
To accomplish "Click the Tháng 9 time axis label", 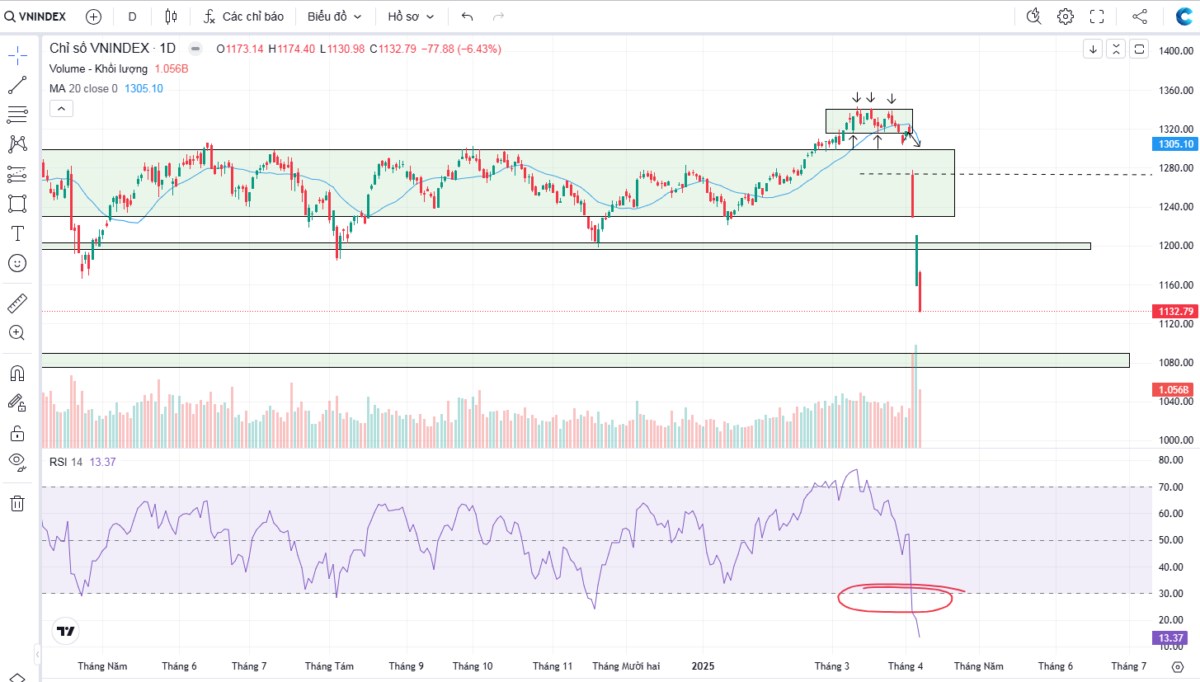I will [x=406, y=665].
